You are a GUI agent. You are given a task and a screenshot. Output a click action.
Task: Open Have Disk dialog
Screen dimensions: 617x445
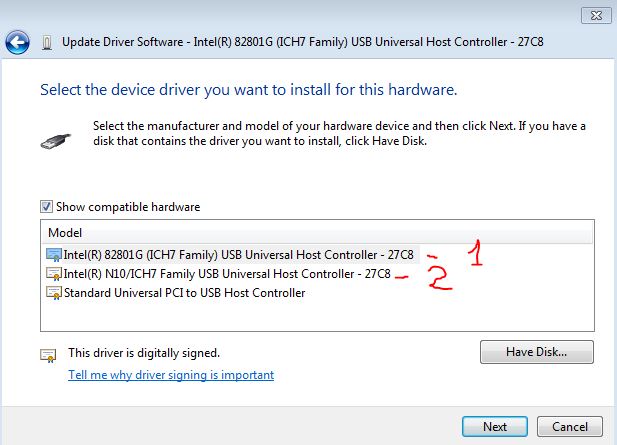[x=537, y=352]
